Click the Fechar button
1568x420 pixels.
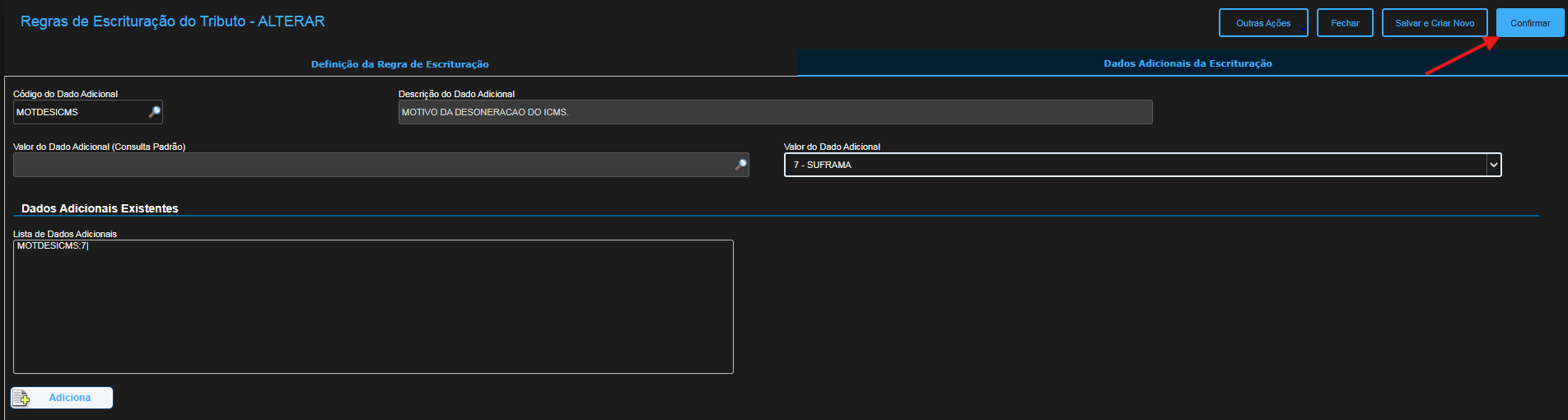click(1344, 23)
